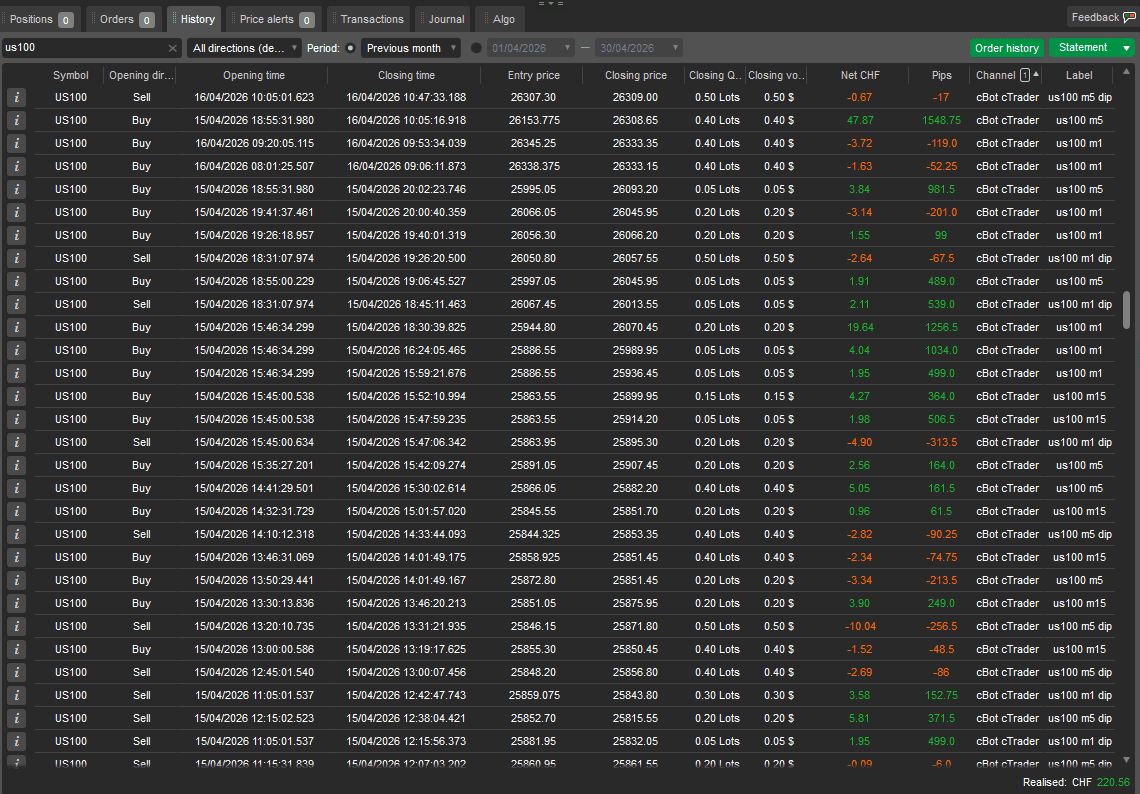Click the Feedback speech bubble icon
Viewport: 1140px width, 794px height.
[x=1129, y=17]
